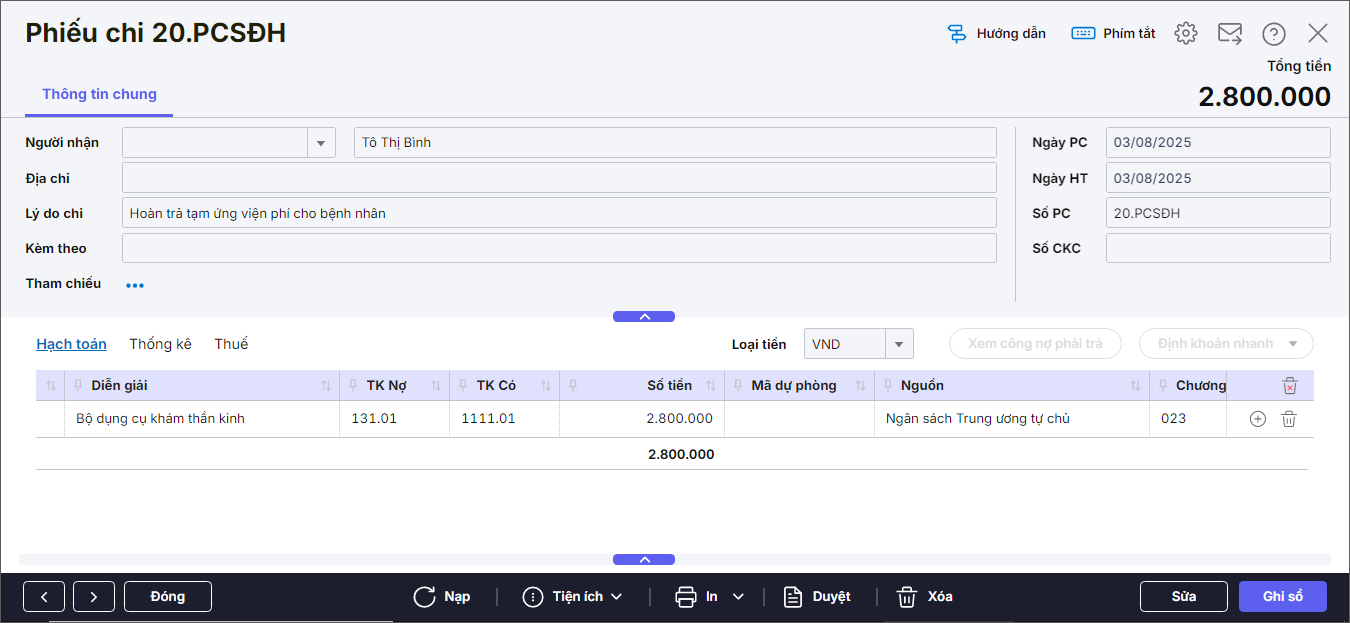1350x623 pixels.
Task: Expand the Tiện ích menu
Action: [573, 597]
